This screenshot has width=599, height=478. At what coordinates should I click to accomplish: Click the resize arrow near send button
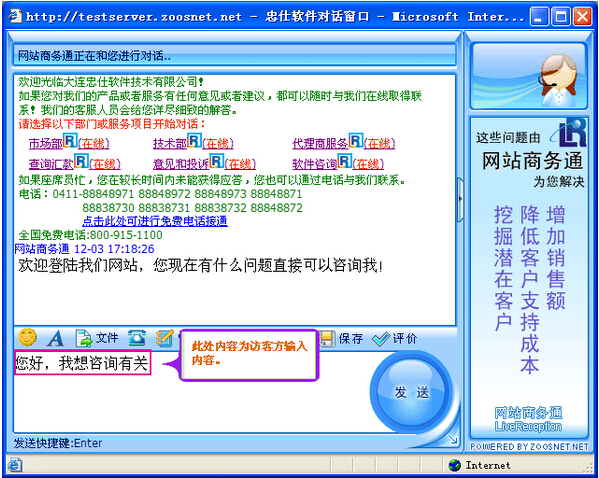coord(453,439)
